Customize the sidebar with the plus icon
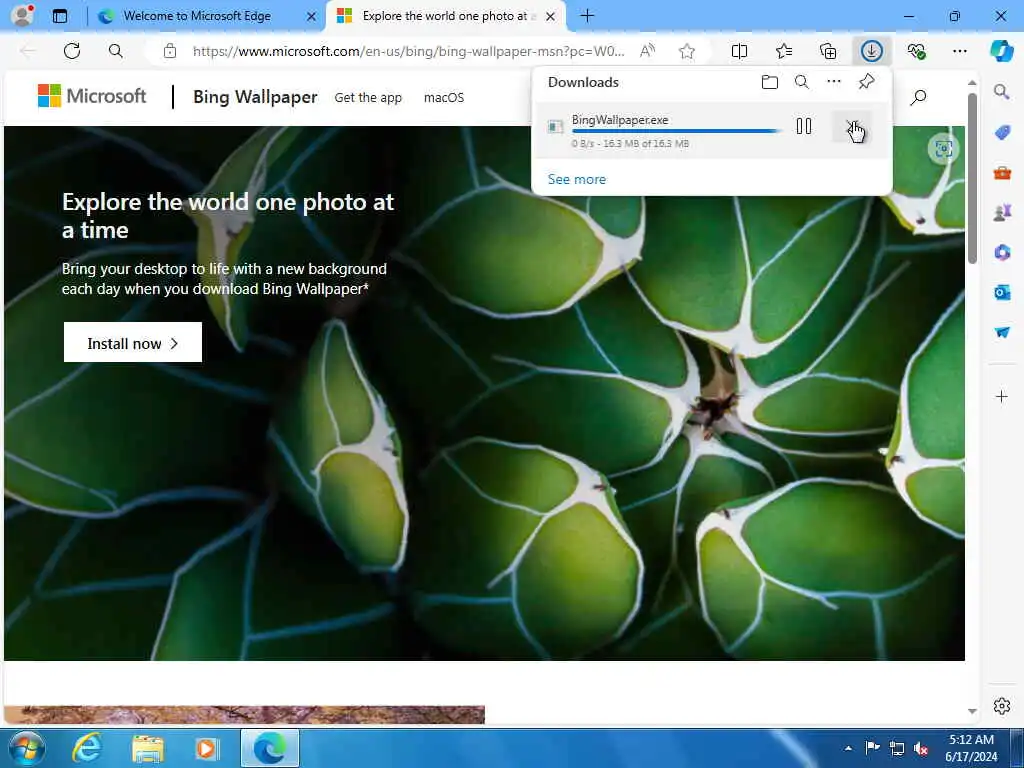Viewport: 1024px width, 768px height. 1002,396
